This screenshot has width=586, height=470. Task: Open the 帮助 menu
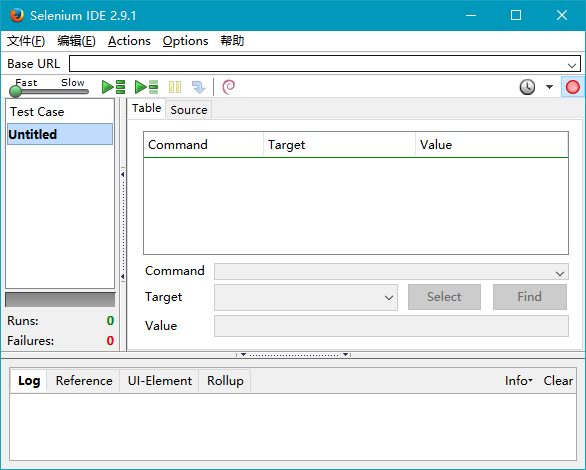pos(232,41)
